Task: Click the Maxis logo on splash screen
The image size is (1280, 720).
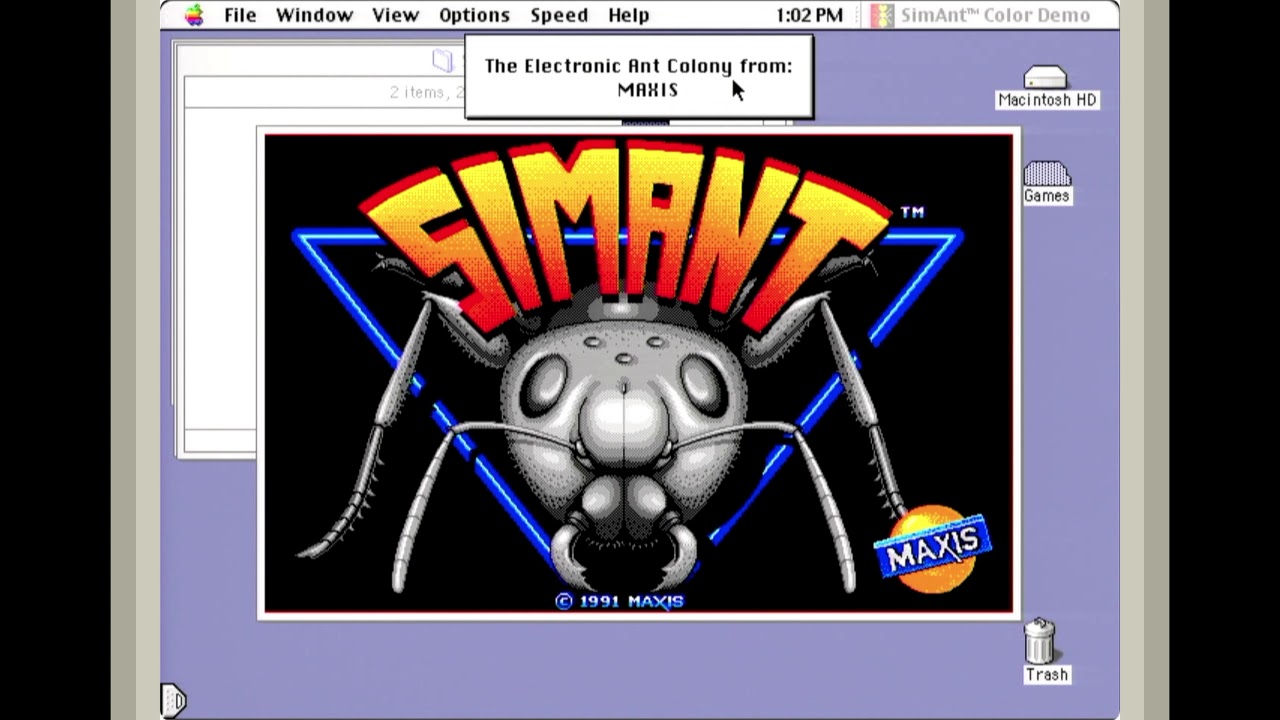Action: 932,548
